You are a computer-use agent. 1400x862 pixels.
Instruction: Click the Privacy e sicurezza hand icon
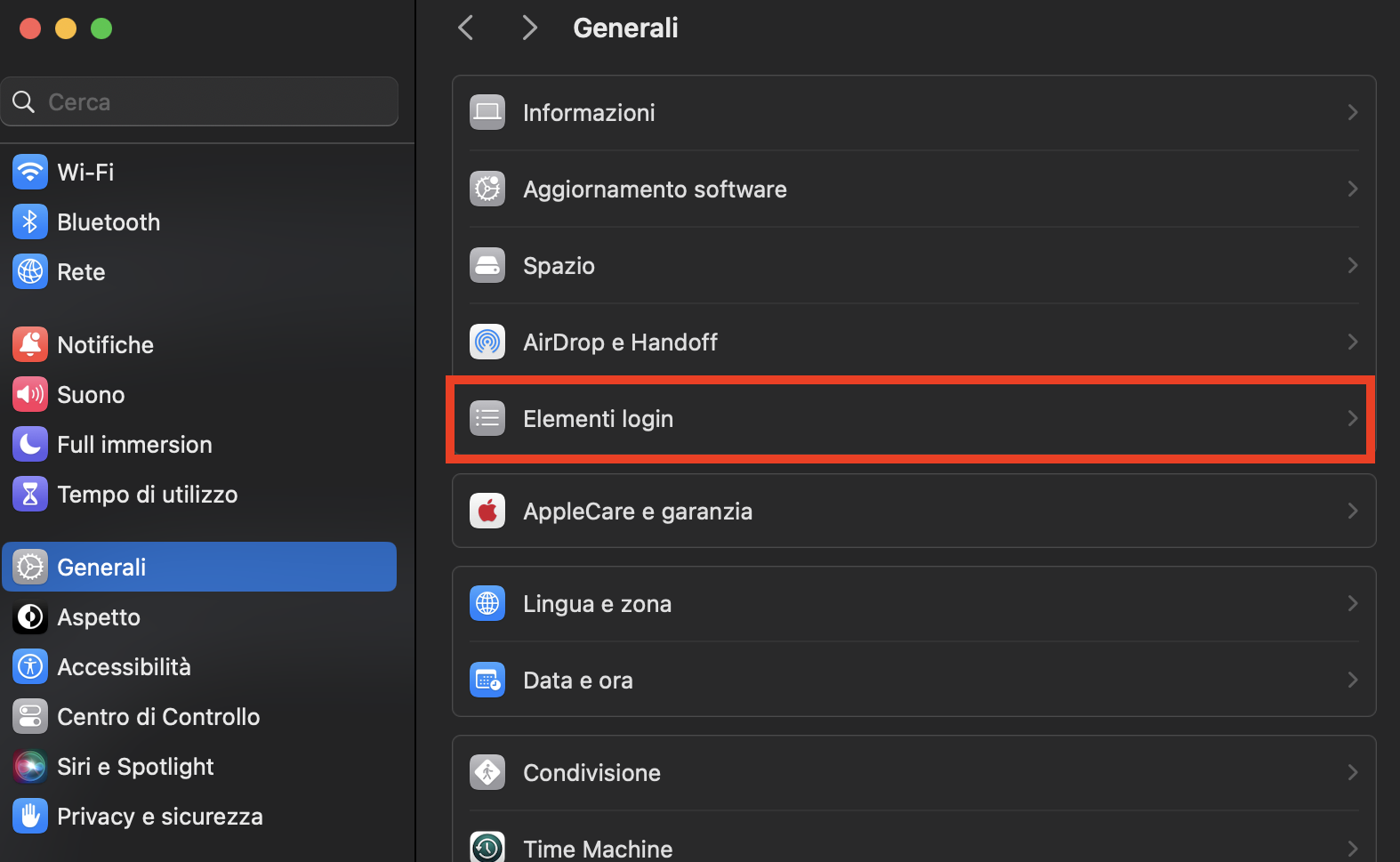tap(30, 816)
